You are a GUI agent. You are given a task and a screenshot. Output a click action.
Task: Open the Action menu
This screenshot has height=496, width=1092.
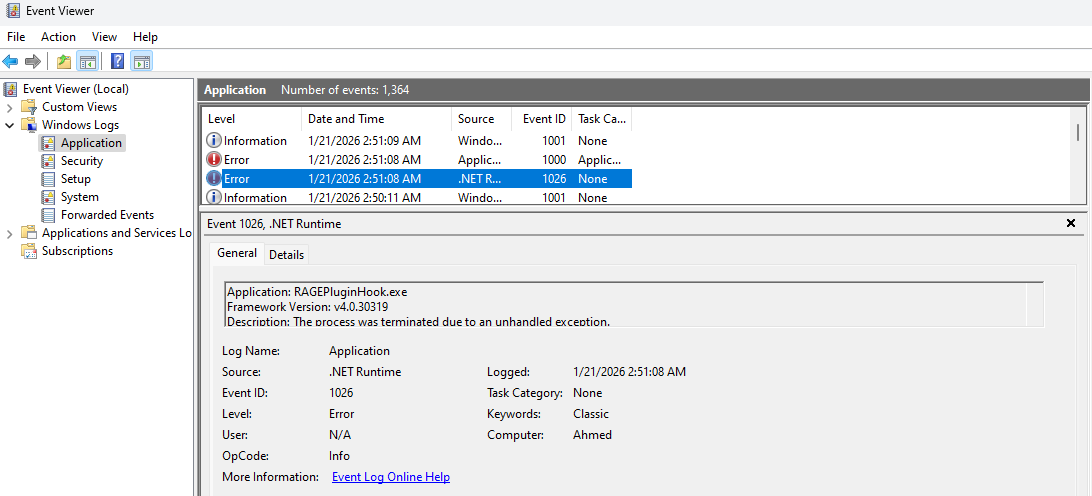pos(58,37)
